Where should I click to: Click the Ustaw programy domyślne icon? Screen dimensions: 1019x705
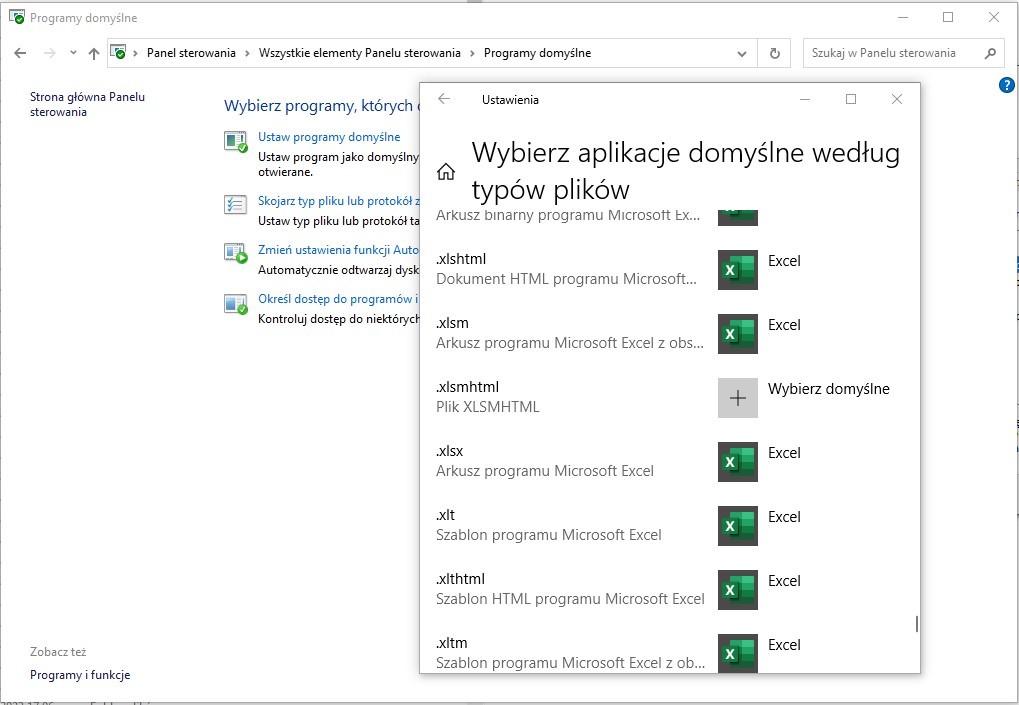pos(235,141)
